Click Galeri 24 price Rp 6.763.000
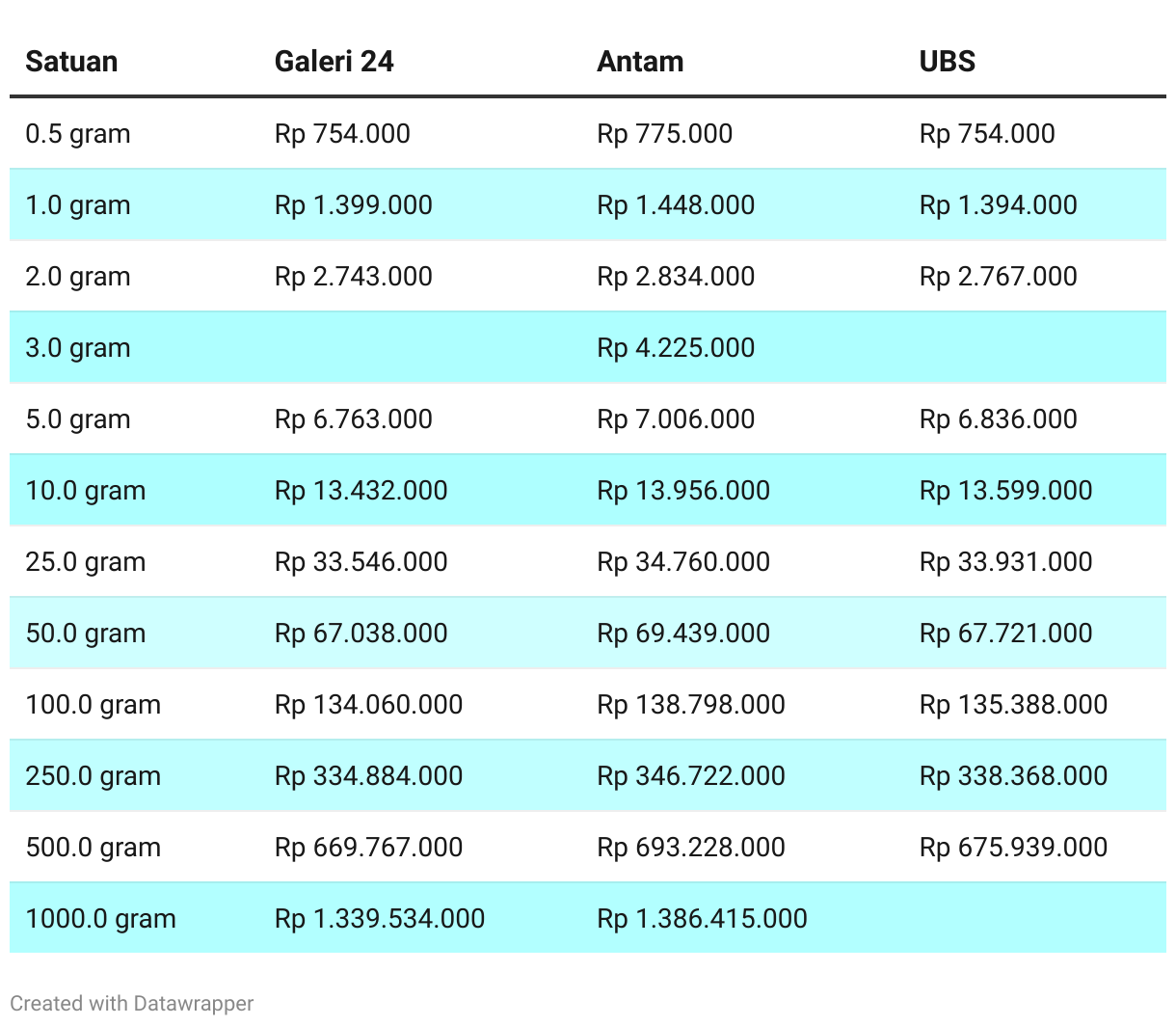1176x1026 pixels. [x=353, y=418]
